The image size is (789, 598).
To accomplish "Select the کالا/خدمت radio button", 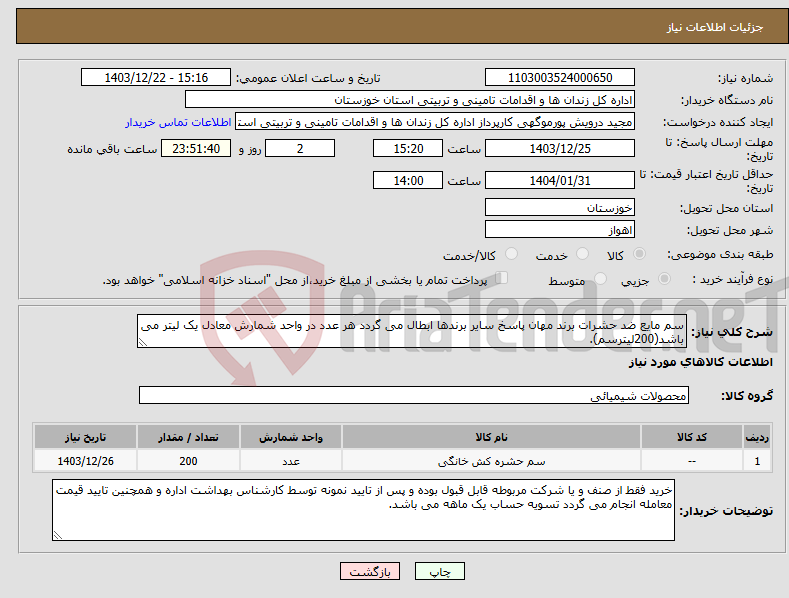I will click(x=511, y=254).
